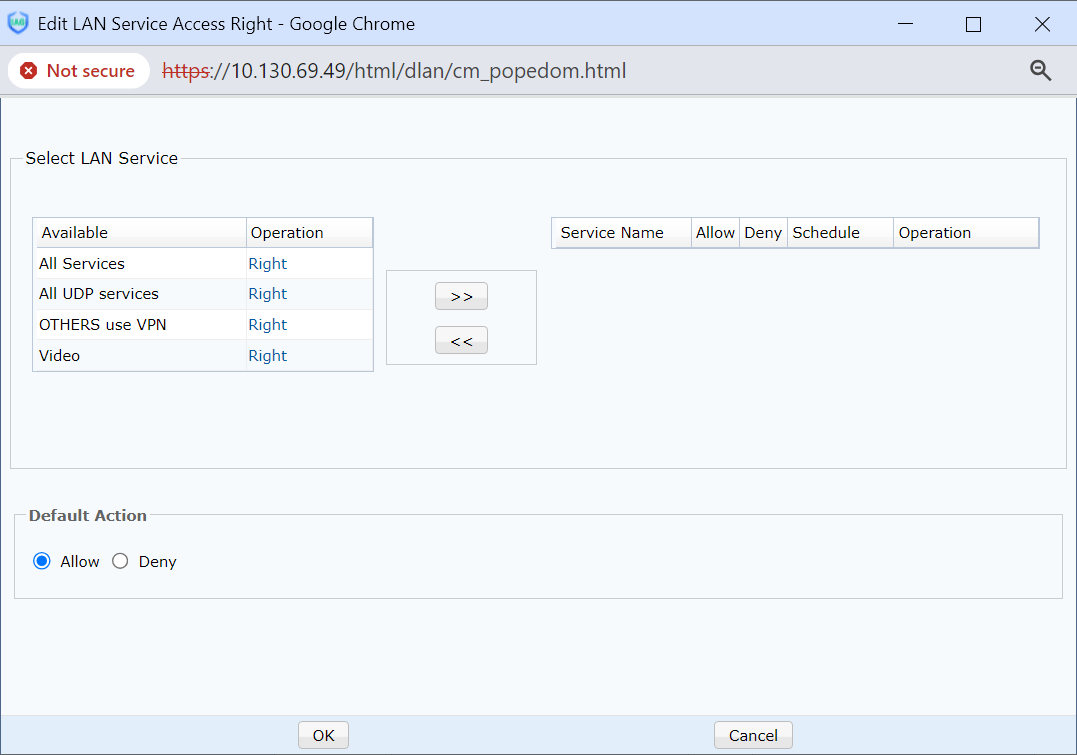Click the Not secure warning badge
This screenshot has height=755, width=1077.
pos(78,71)
